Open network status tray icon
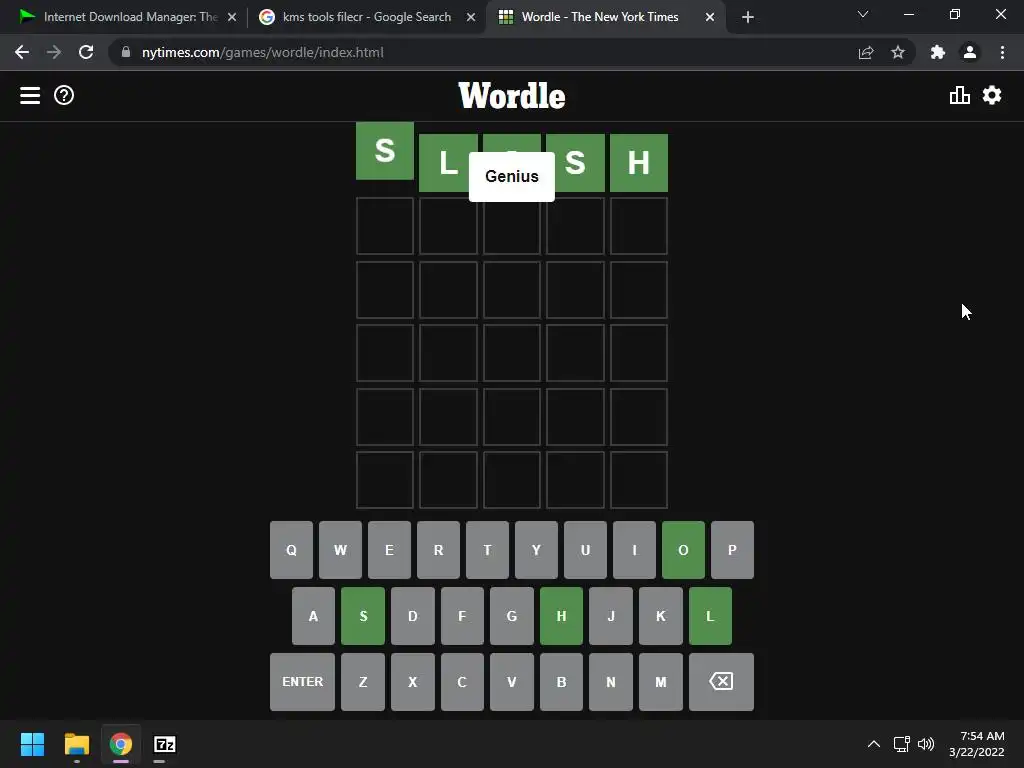Image resolution: width=1024 pixels, height=768 pixels. click(x=902, y=744)
